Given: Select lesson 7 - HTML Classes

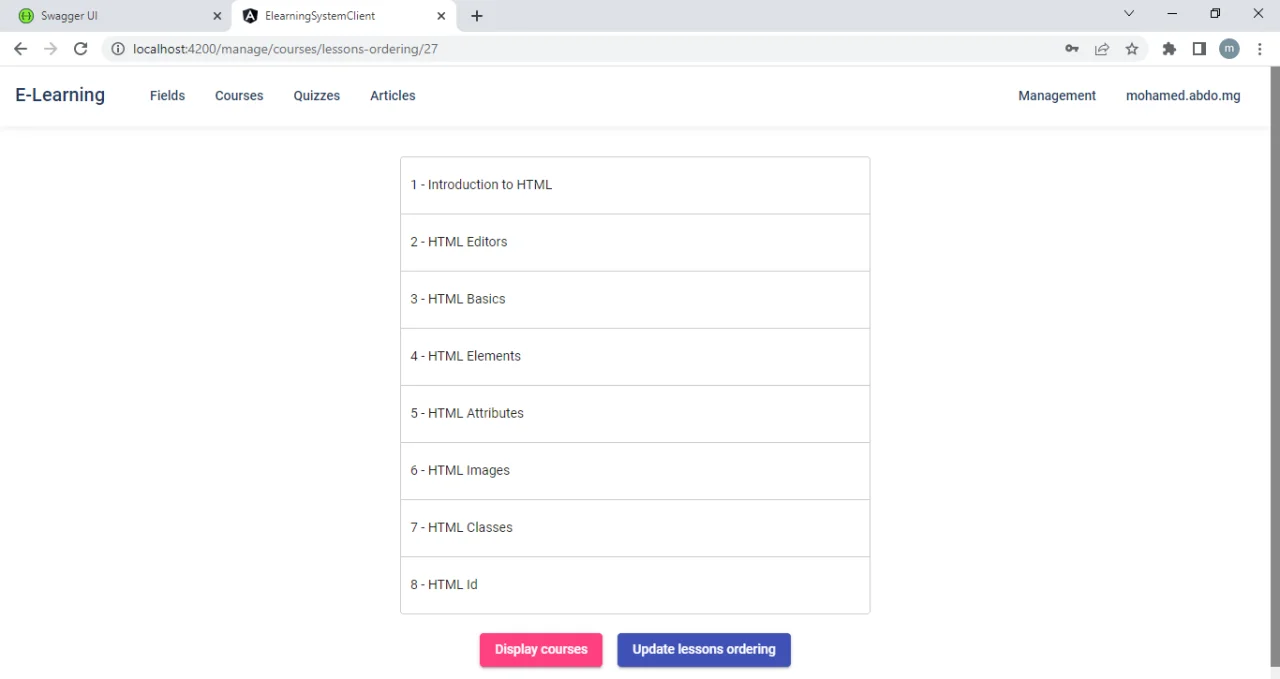Looking at the screenshot, I should 635,527.
